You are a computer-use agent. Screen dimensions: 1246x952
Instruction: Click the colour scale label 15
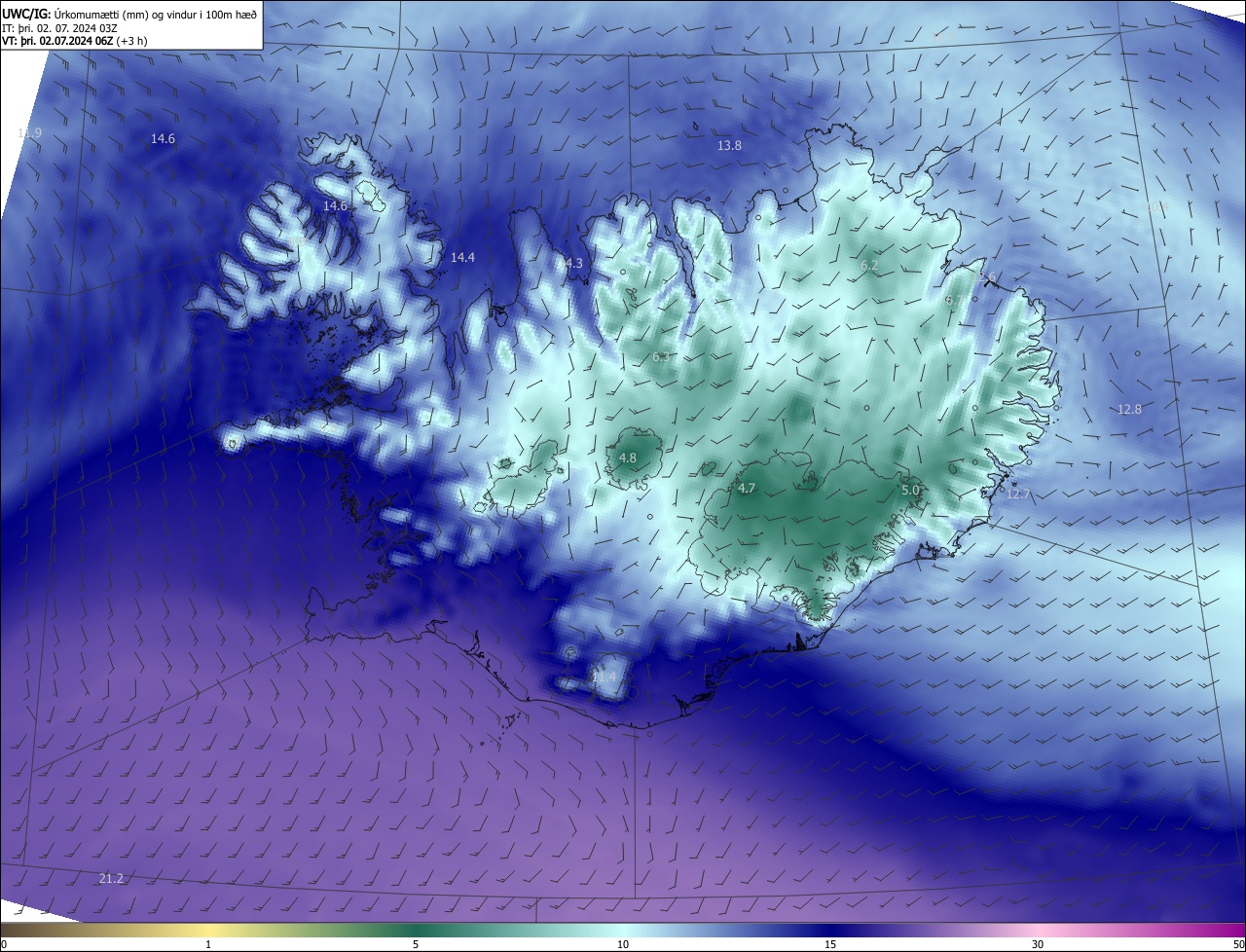830,944
